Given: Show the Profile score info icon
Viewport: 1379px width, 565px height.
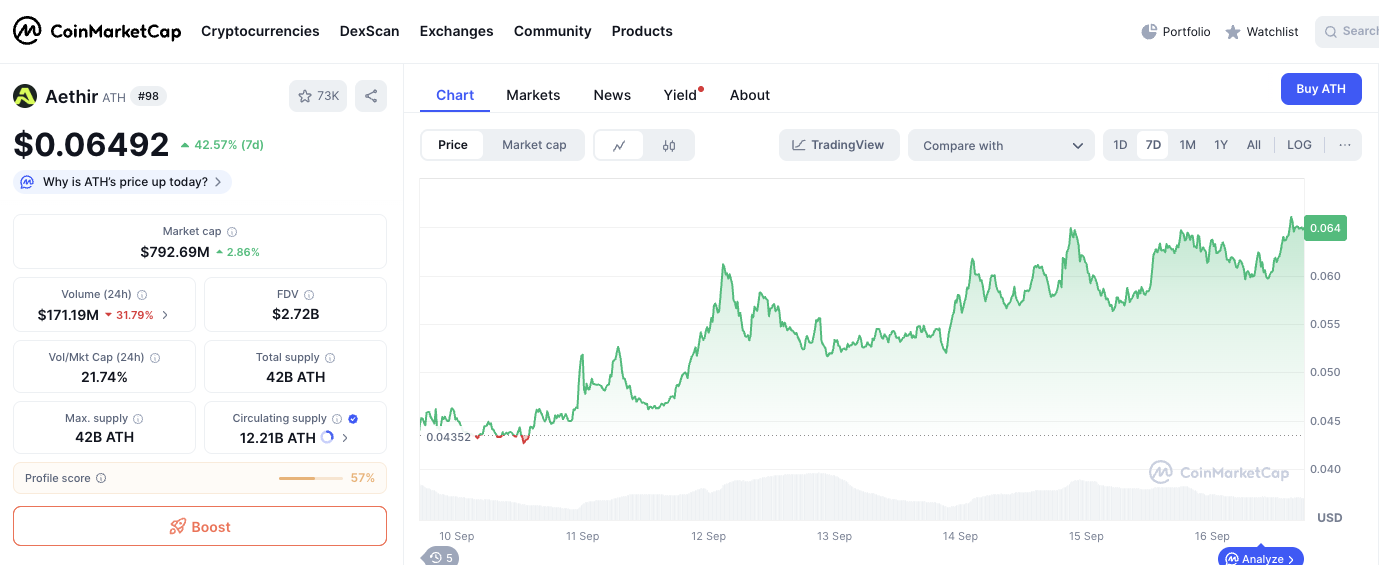Looking at the screenshot, I should pos(101,478).
